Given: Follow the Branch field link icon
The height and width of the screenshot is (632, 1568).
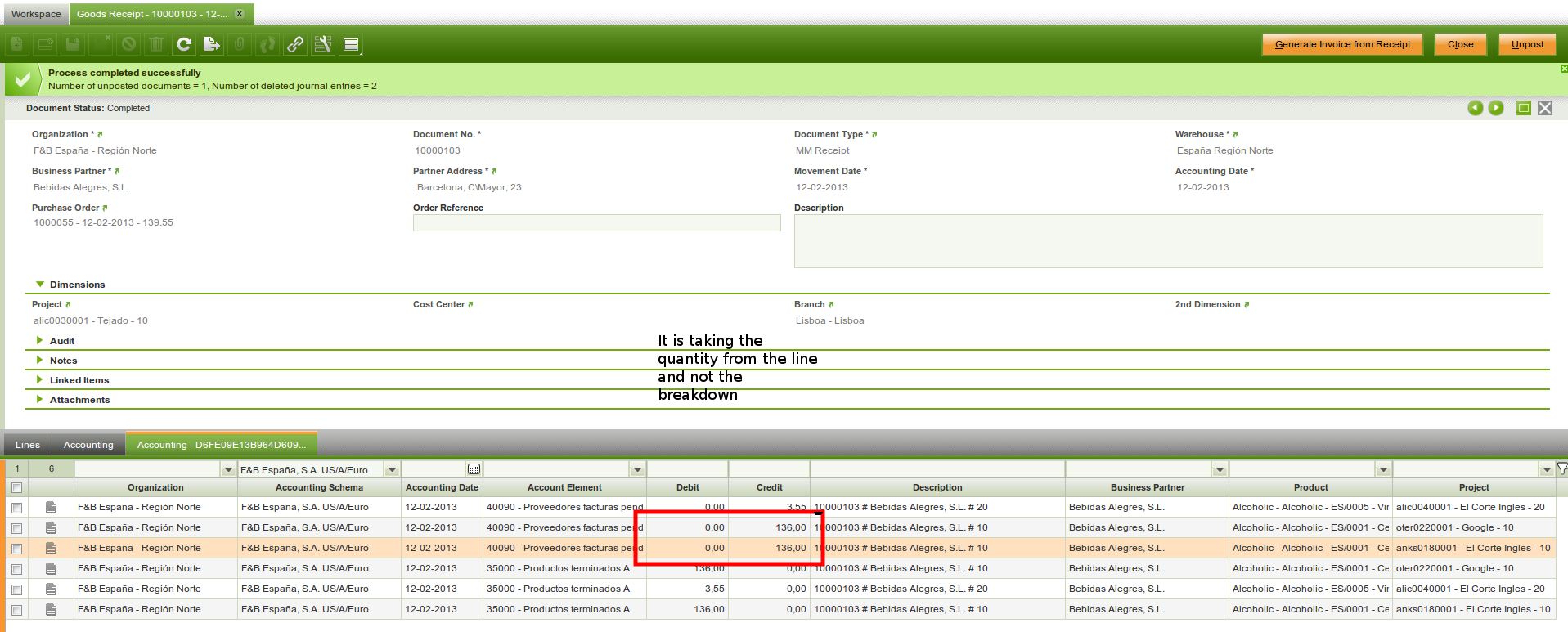Looking at the screenshot, I should coord(831,305).
